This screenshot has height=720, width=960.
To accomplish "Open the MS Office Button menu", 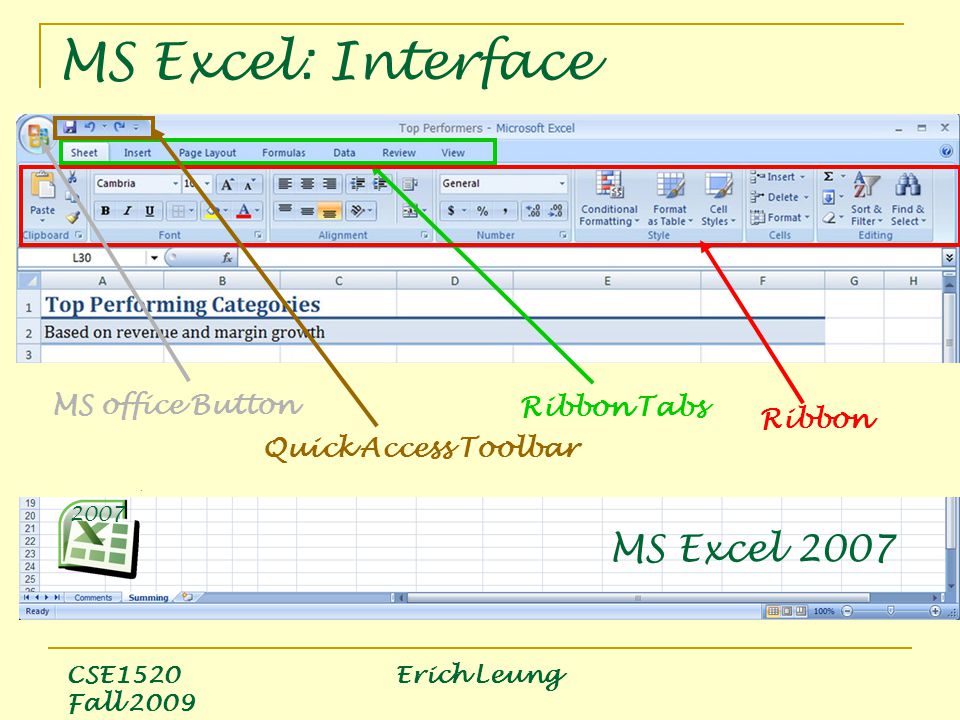I will click(38, 135).
